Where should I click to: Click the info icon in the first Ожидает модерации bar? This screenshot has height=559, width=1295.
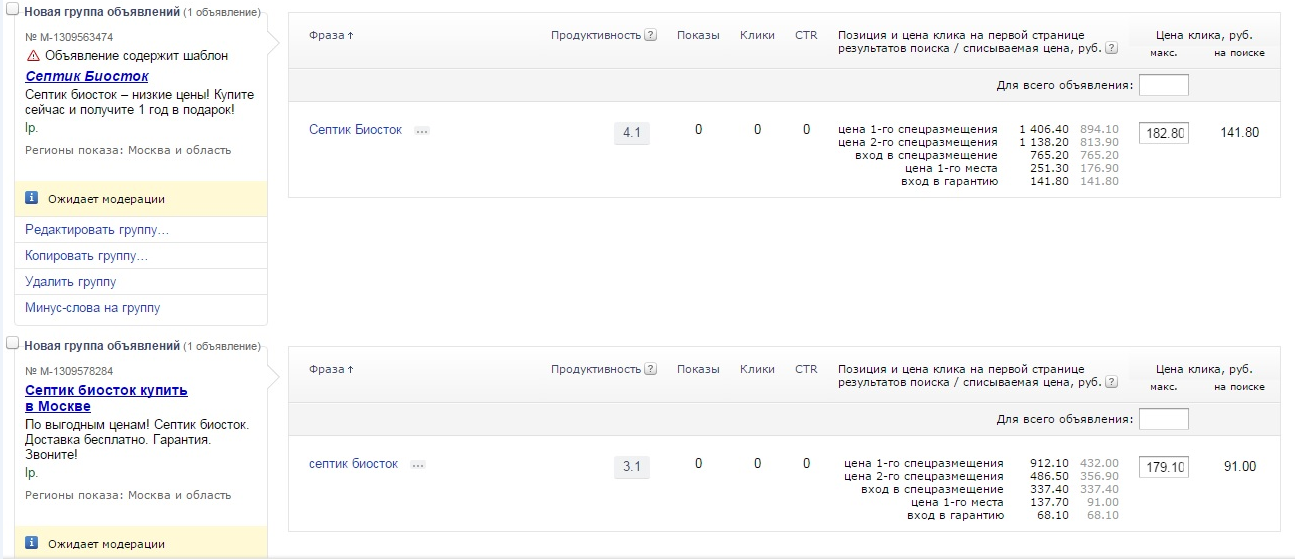pyautogui.click(x=32, y=198)
